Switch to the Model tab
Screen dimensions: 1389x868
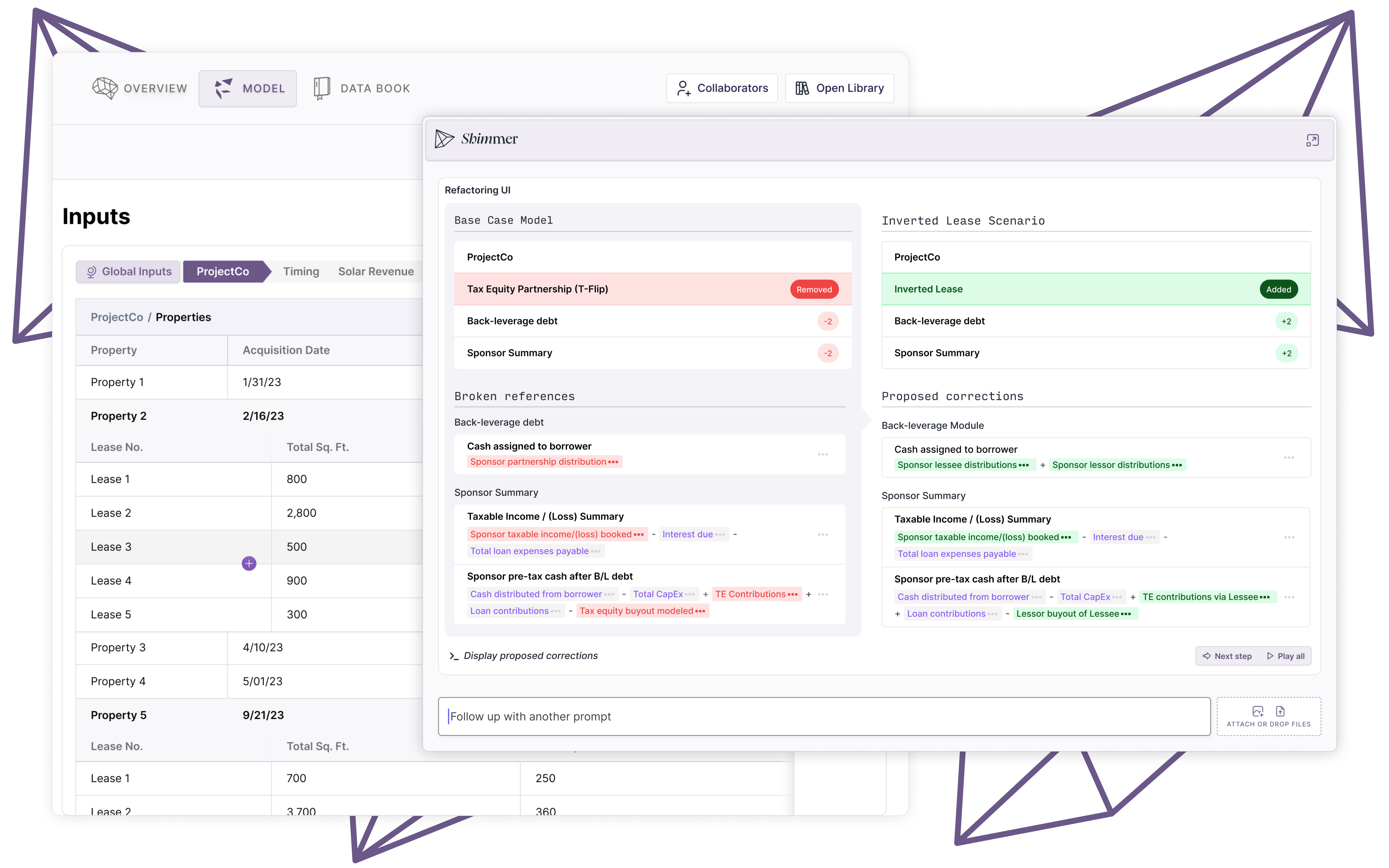pos(248,88)
